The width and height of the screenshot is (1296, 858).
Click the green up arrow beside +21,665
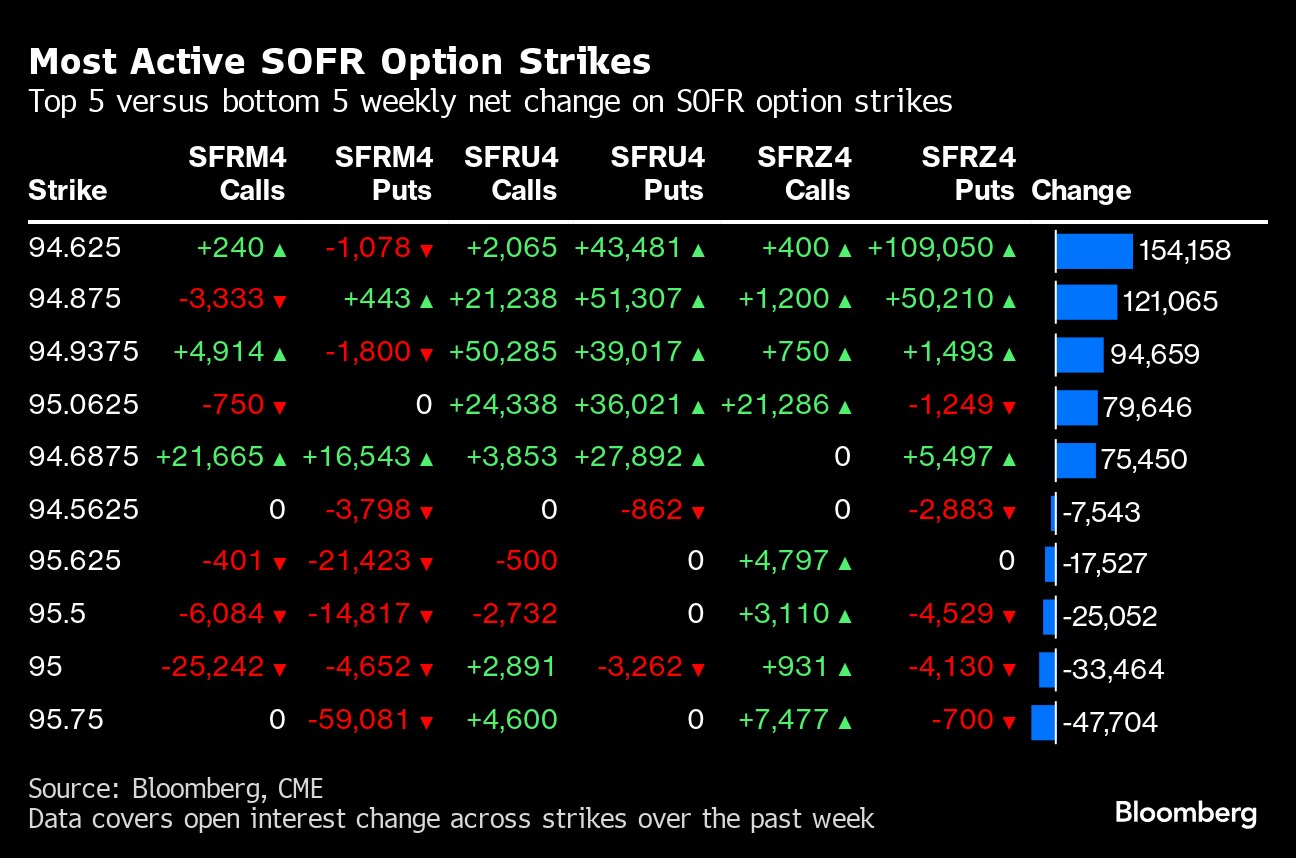pyautogui.click(x=280, y=460)
